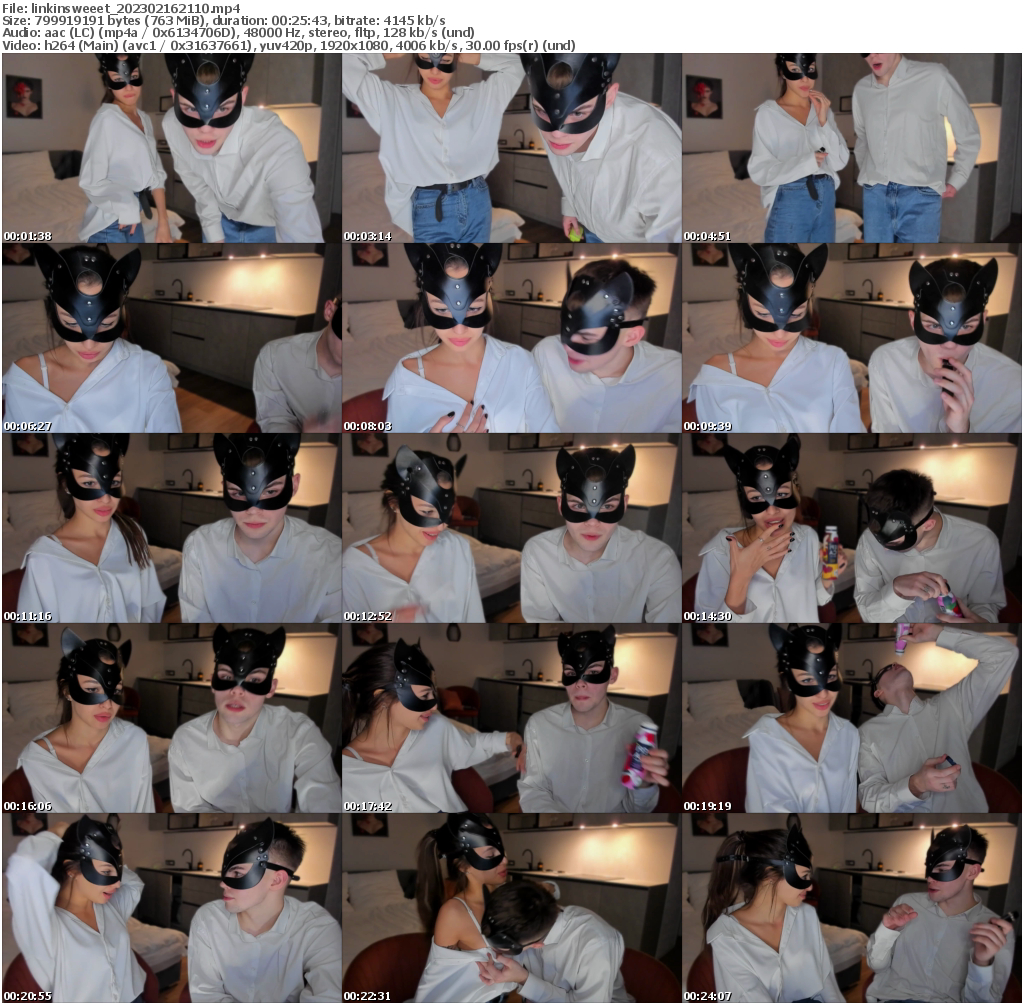Select the 00:08:03 thumbnail

pos(511,338)
